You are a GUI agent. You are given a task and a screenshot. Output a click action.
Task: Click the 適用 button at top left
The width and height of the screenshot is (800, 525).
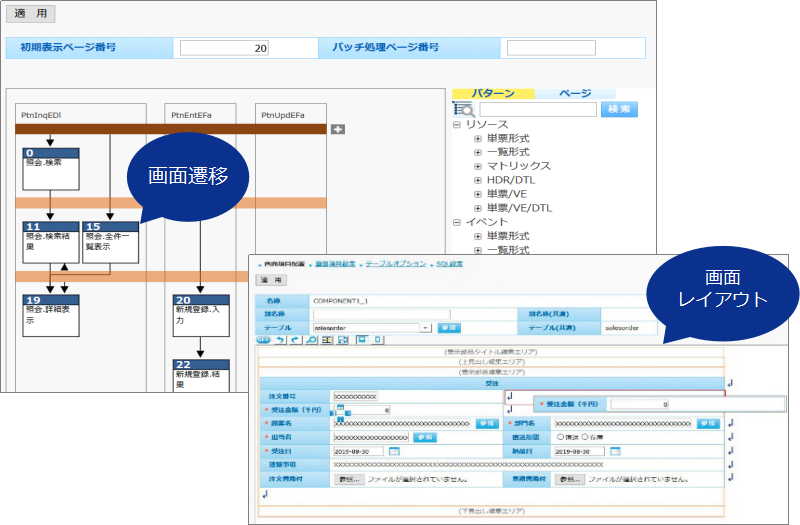(31, 15)
